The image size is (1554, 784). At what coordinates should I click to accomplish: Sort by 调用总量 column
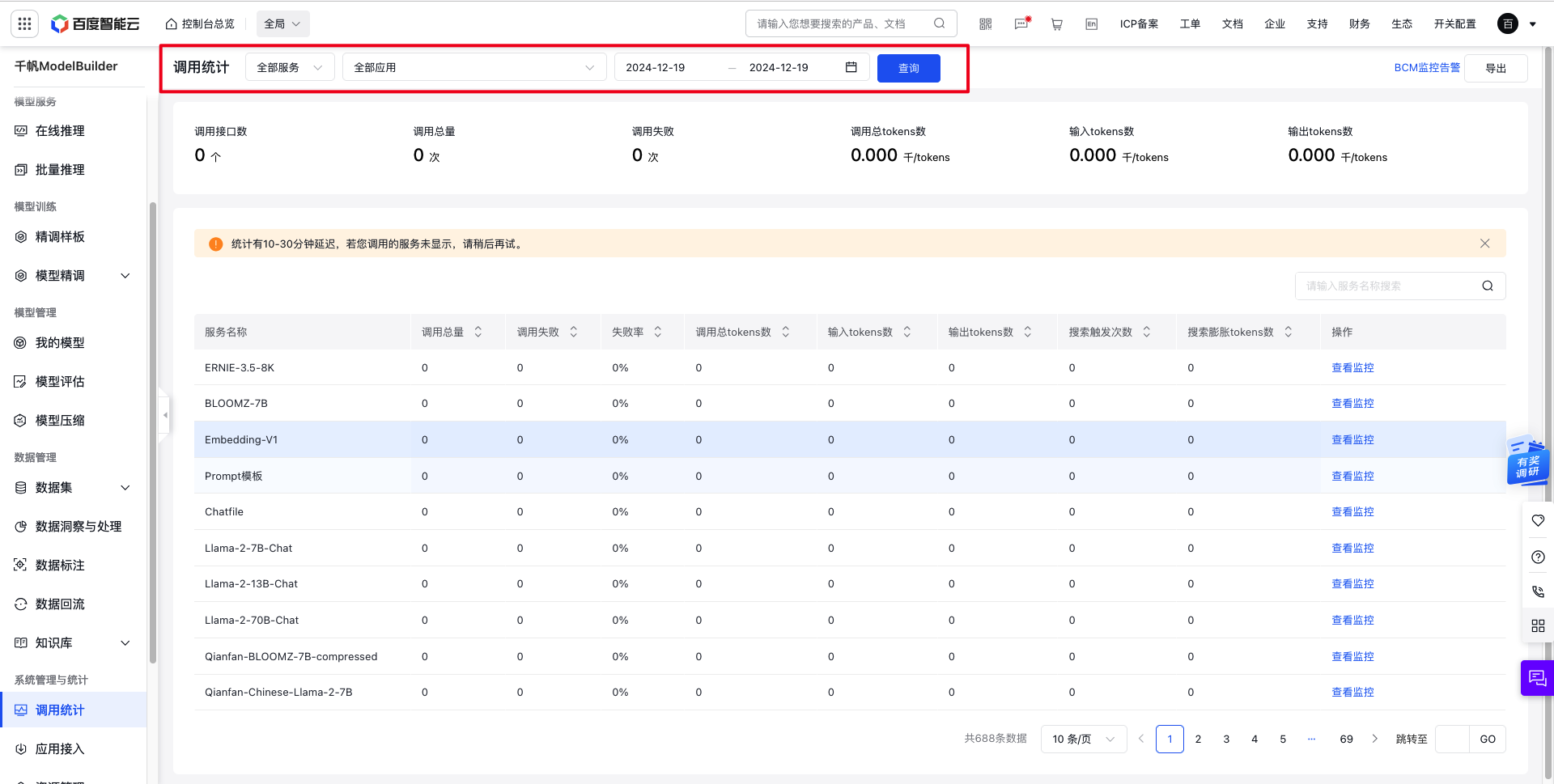click(478, 332)
